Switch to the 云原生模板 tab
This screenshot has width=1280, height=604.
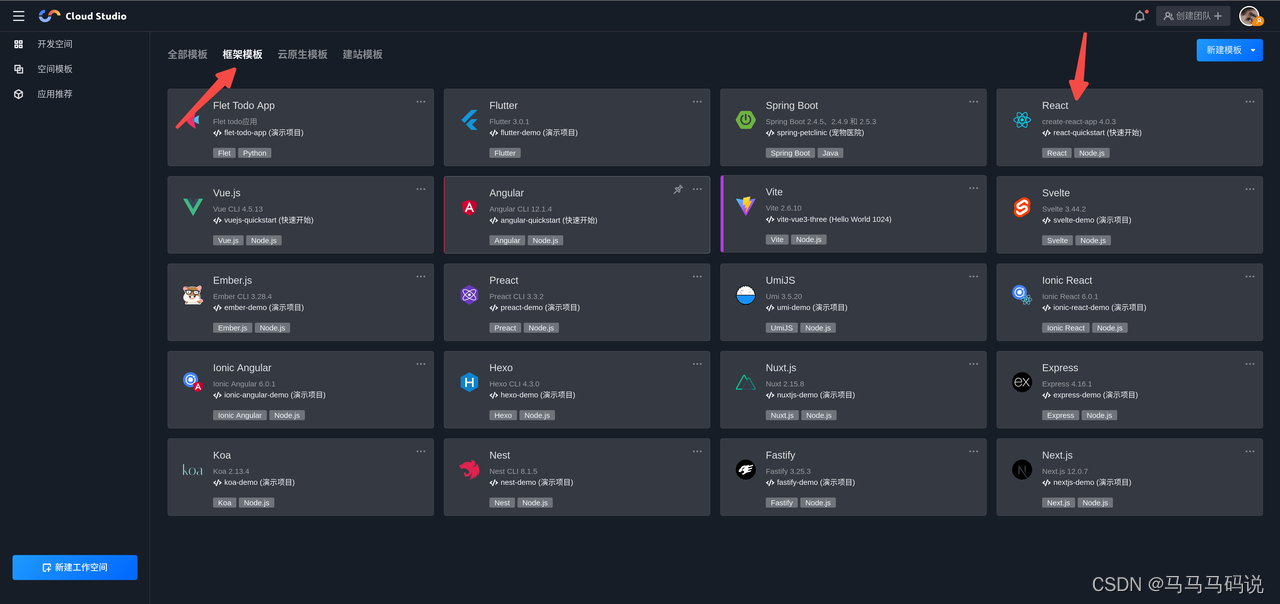tap(302, 54)
